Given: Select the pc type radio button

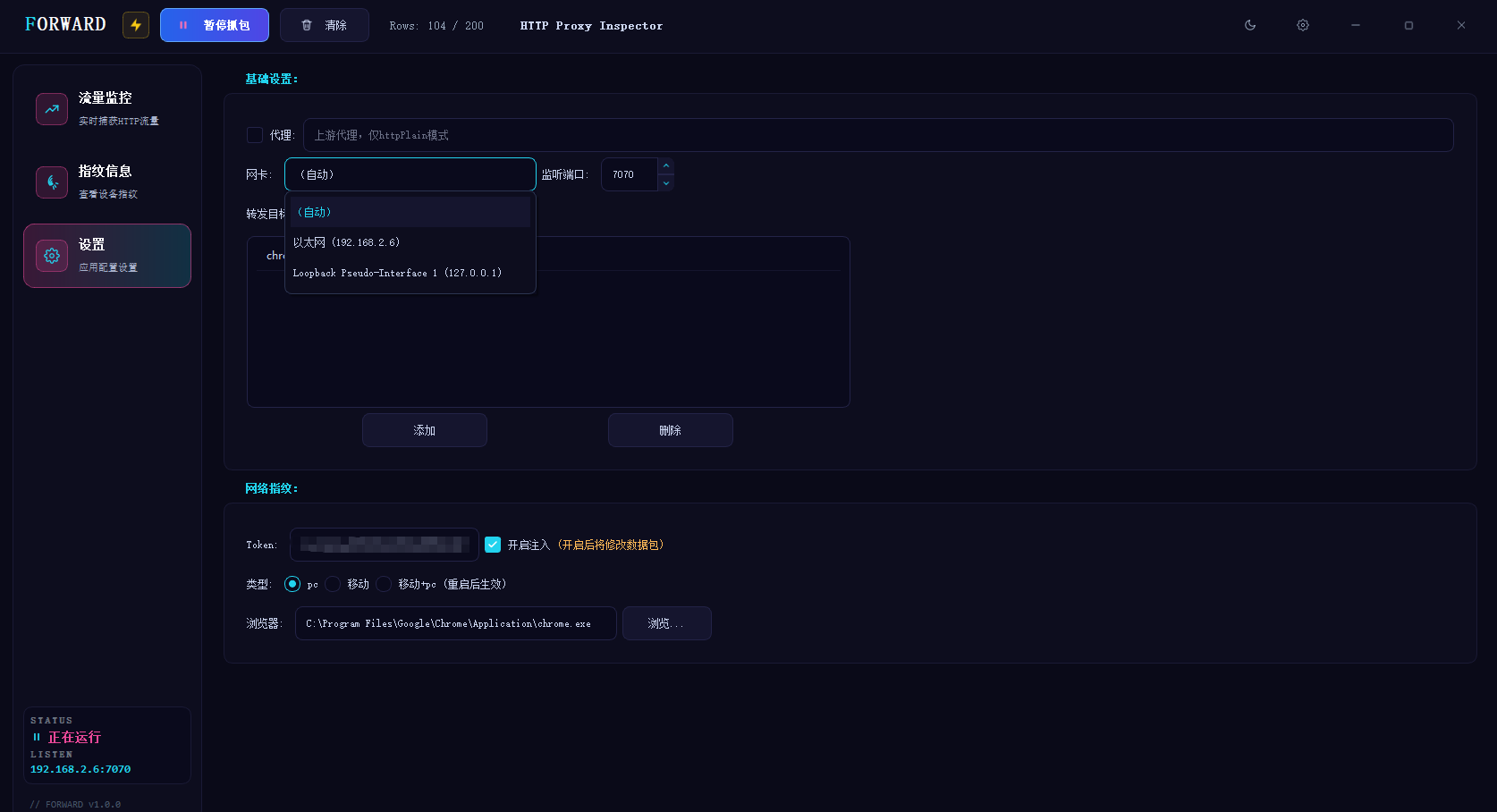Looking at the screenshot, I should pyautogui.click(x=292, y=584).
